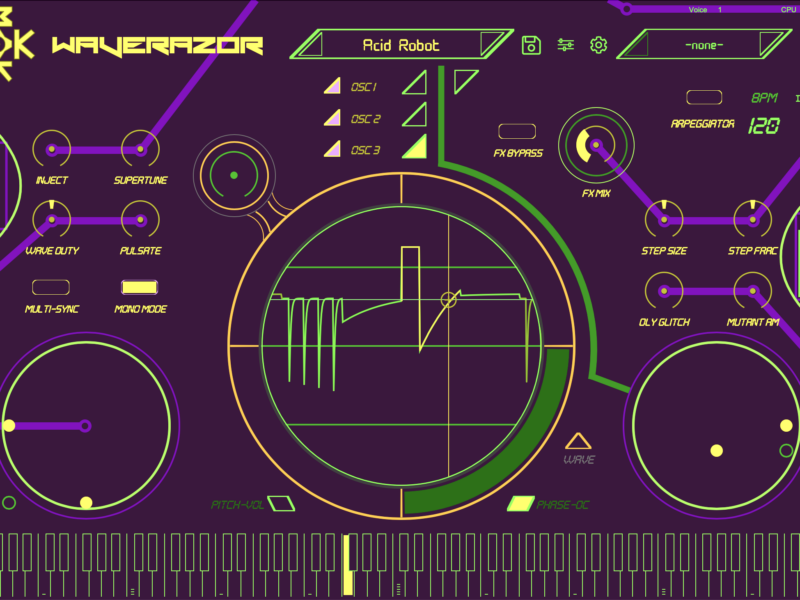Switch to the PITCH-VOL view
Image resolution: width=800 pixels, height=600 pixels.
tap(282, 504)
